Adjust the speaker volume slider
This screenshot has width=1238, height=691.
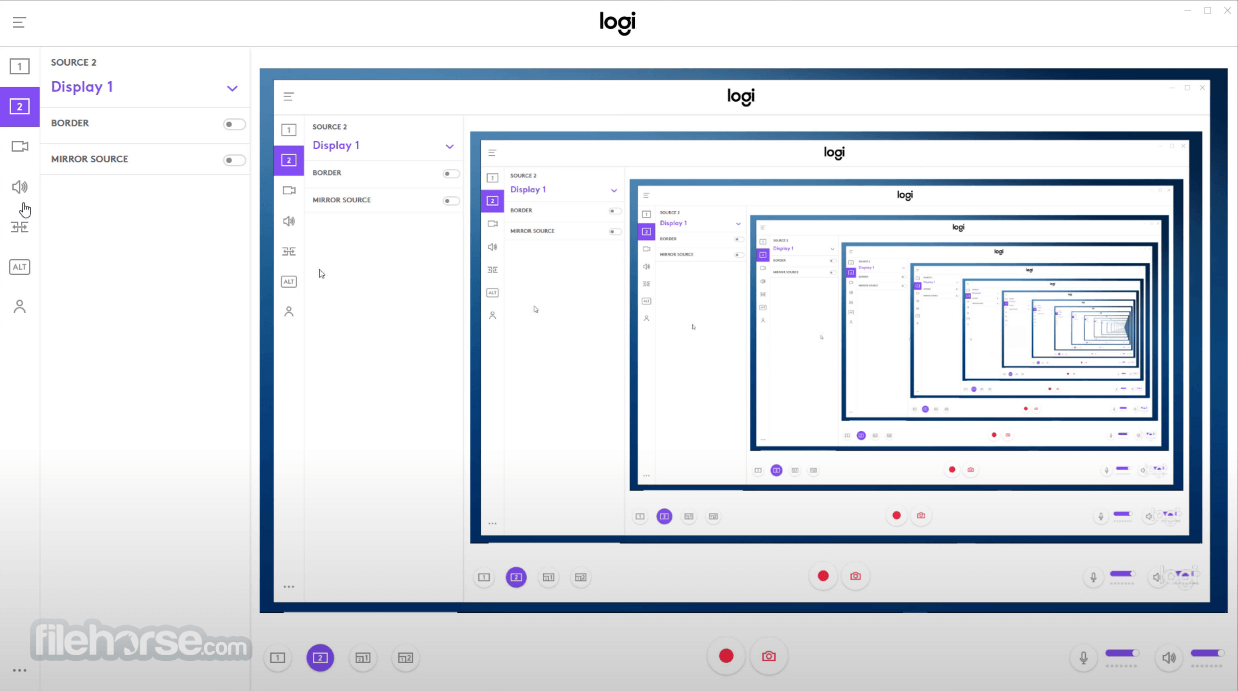pyautogui.click(x=1207, y=653)
